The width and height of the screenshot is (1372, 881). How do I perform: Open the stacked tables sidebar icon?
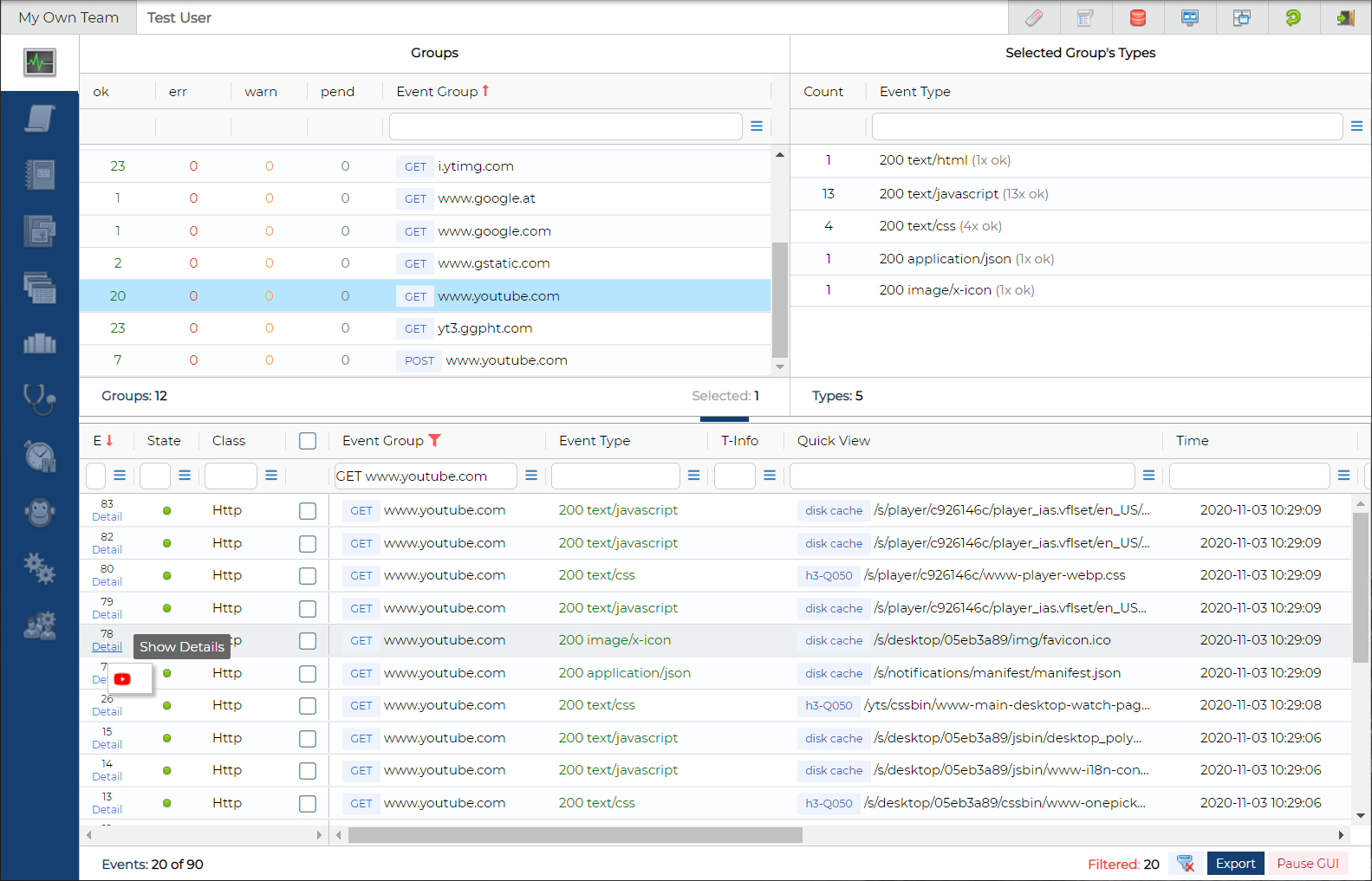(40, 288)
